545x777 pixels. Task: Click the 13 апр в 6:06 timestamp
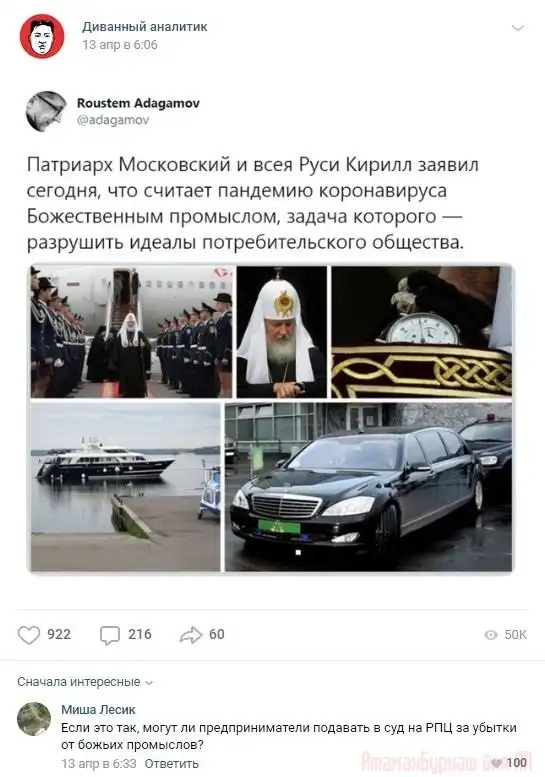[x=120, y=45]
